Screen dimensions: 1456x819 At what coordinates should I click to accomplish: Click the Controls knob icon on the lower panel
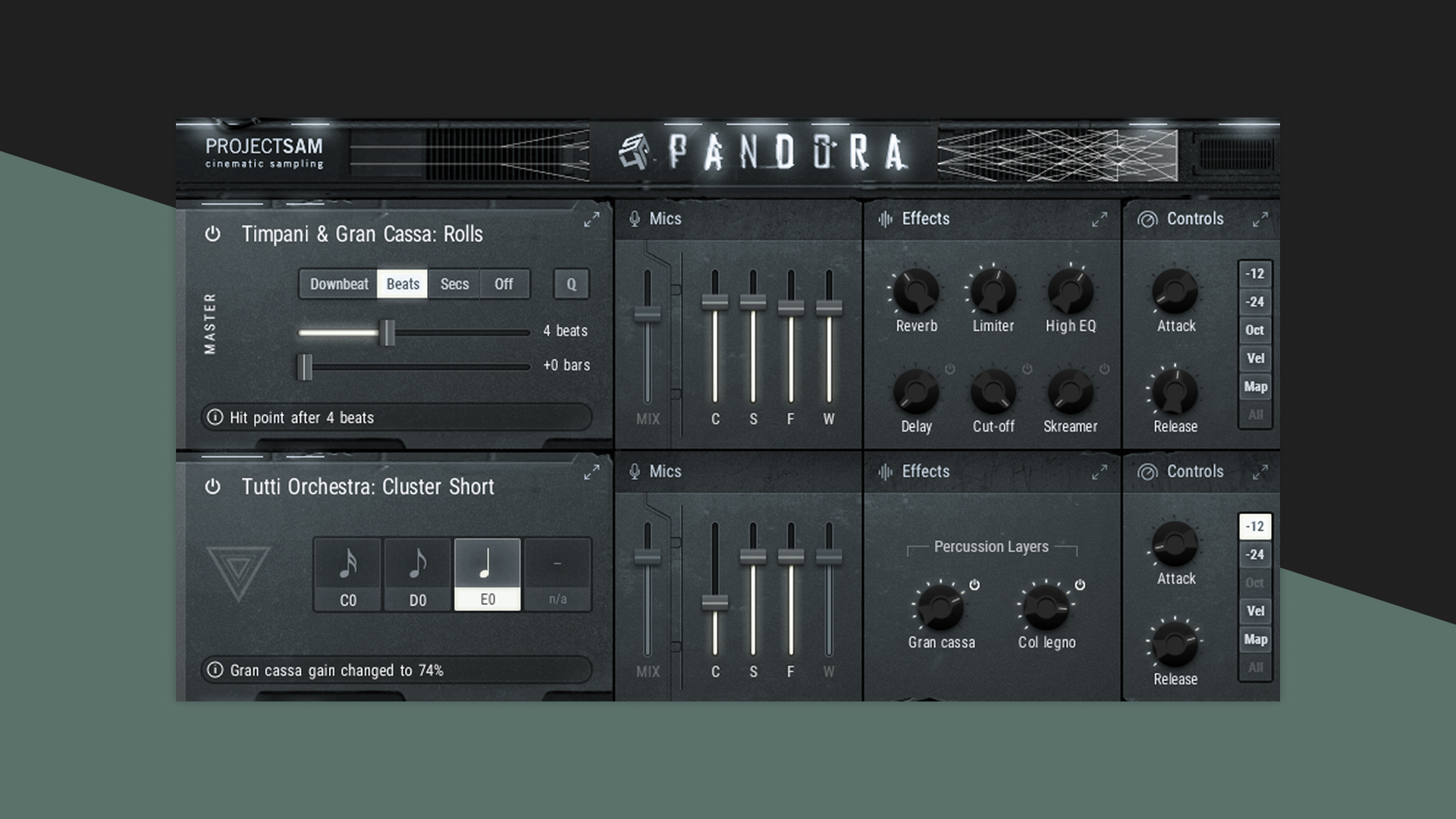[1146, 471]
